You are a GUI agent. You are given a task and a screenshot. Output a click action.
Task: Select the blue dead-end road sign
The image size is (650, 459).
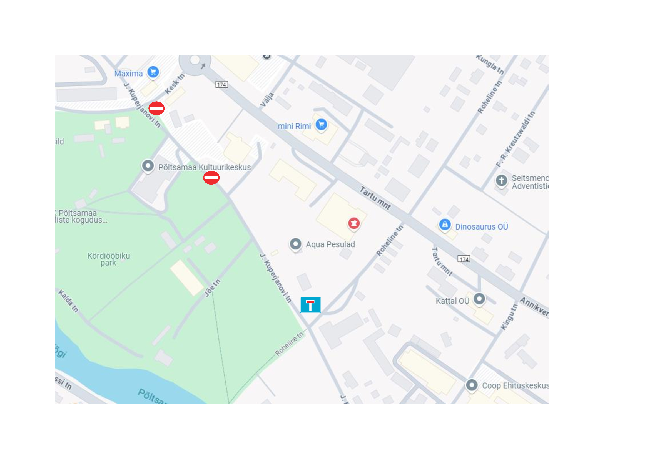[x=310, y=305]
